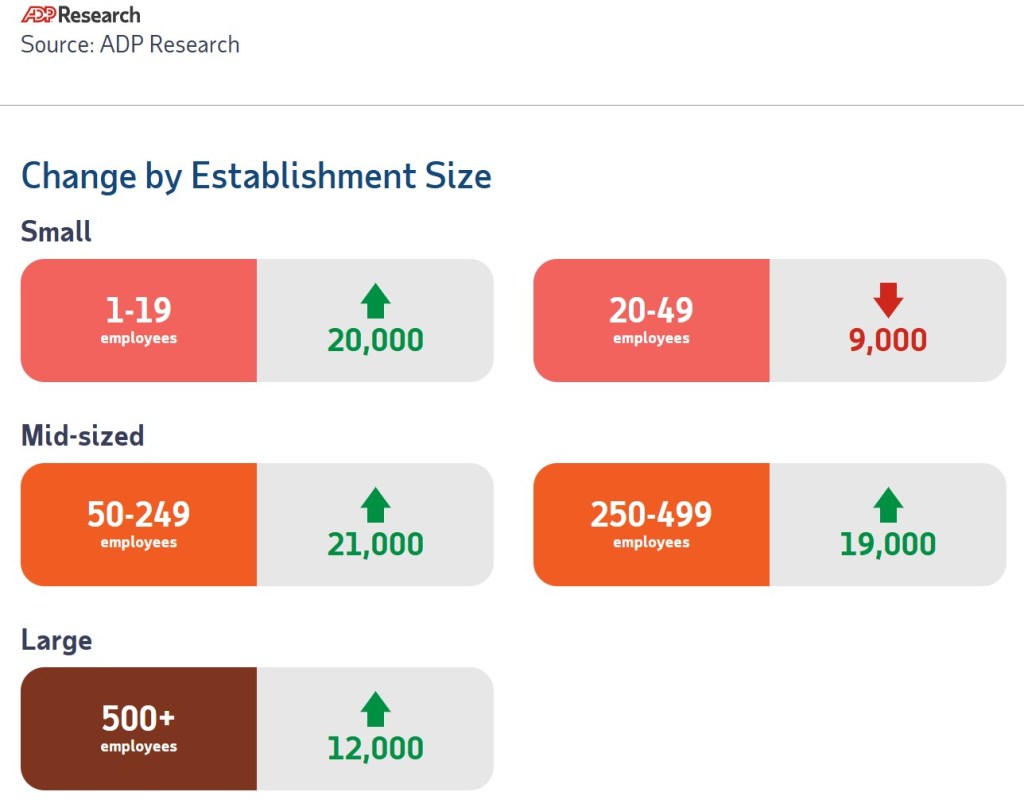Click the green up arrow above 21,000
Screen dimensions: 1024x811
pyautogui.click(x=375, y=505)
